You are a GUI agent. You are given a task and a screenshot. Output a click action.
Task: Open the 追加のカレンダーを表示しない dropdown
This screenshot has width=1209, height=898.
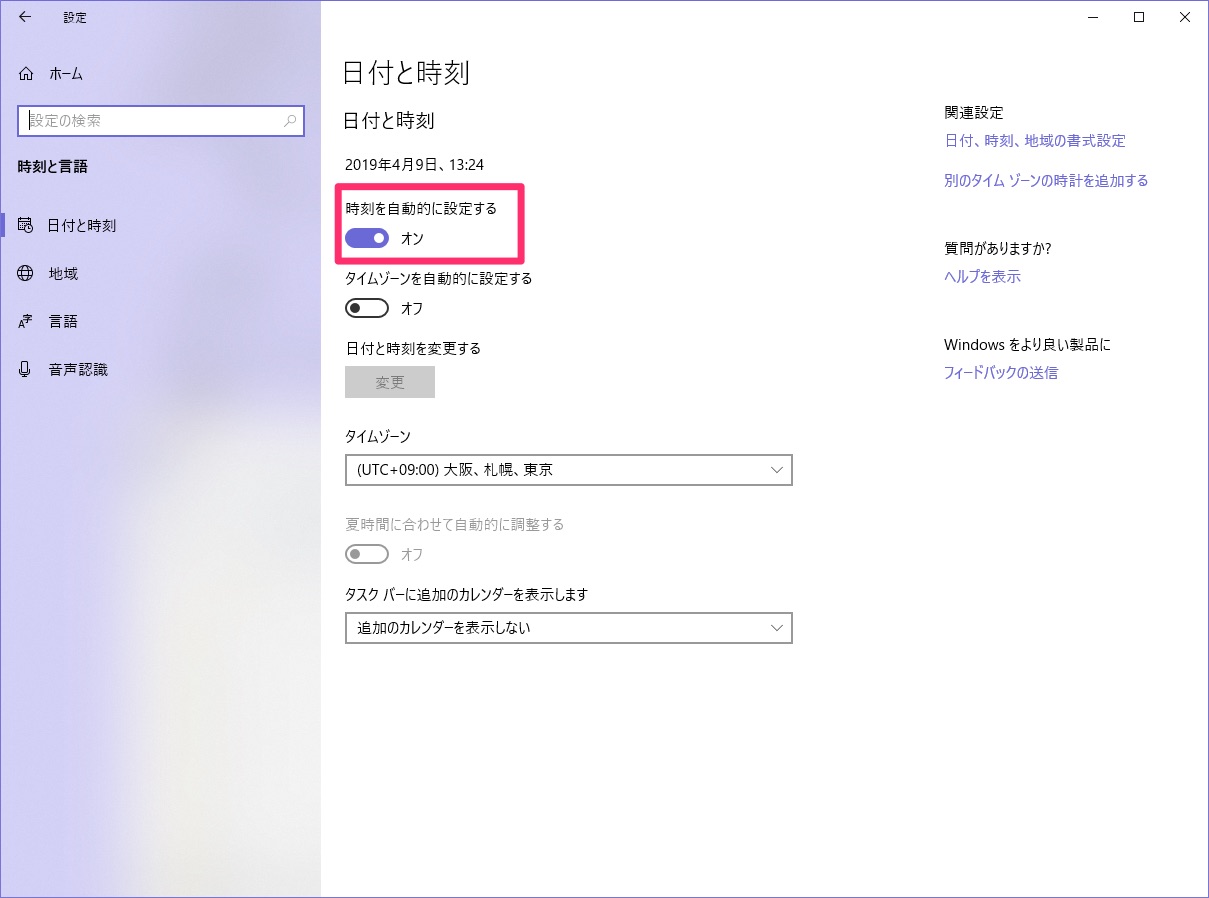click(569, 628)
